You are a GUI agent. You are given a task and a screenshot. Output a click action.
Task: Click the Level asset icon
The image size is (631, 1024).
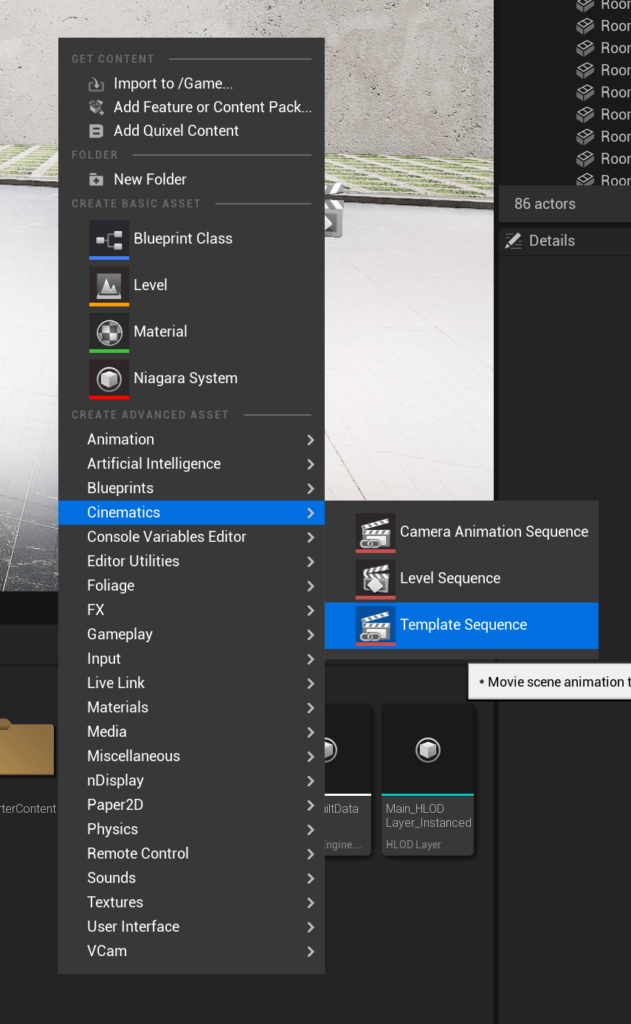pyautogui.click(x=109, y=286)
